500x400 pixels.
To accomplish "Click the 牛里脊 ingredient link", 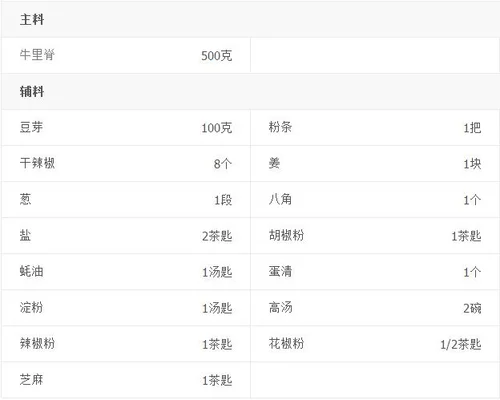I will coord(37,55).
